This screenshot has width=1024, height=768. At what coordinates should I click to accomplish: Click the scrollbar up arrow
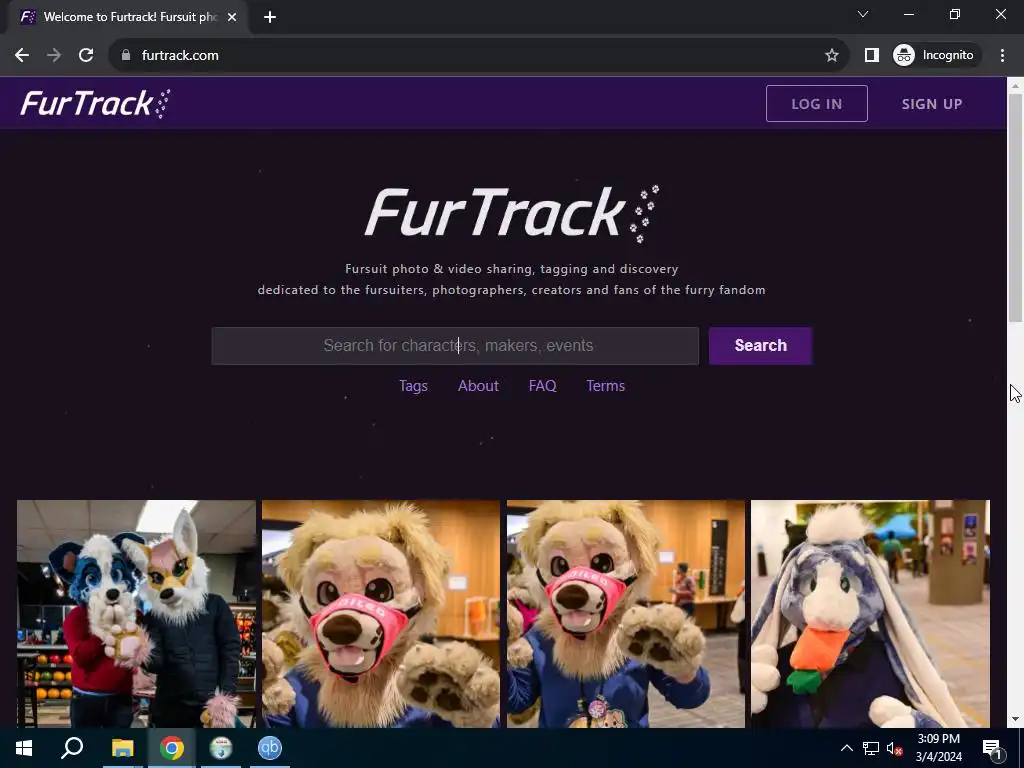(x=1015, y=85)
